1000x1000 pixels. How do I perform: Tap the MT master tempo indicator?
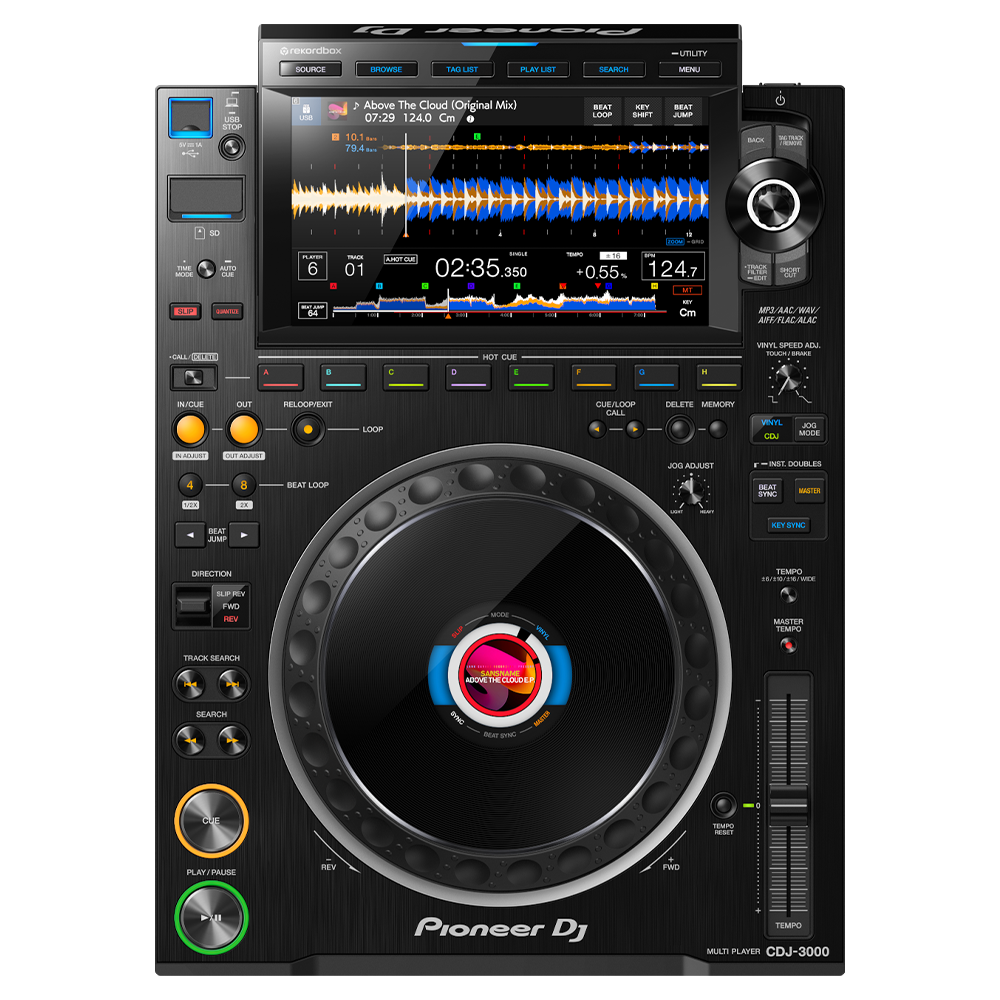[688, 290]
